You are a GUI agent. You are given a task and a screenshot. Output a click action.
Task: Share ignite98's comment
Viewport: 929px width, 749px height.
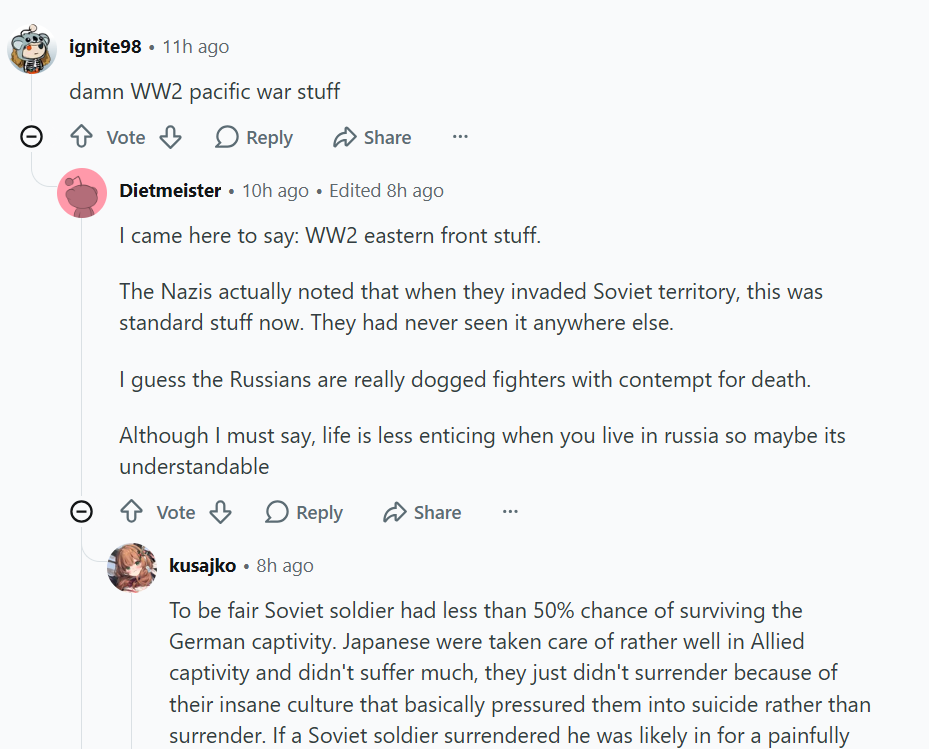point(372,137)
